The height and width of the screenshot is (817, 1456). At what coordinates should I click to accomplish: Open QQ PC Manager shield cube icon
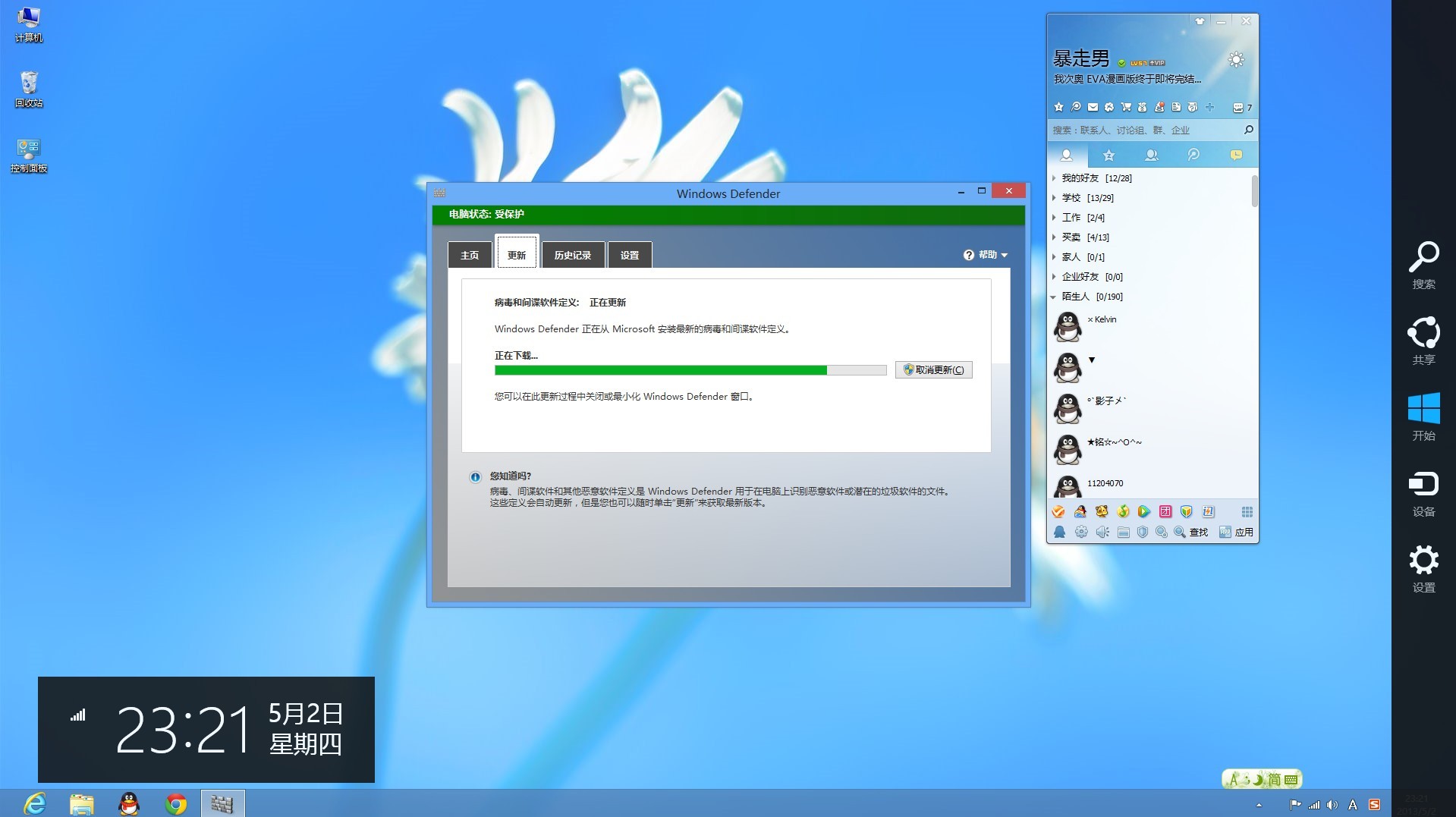[x=1187, y=511]
